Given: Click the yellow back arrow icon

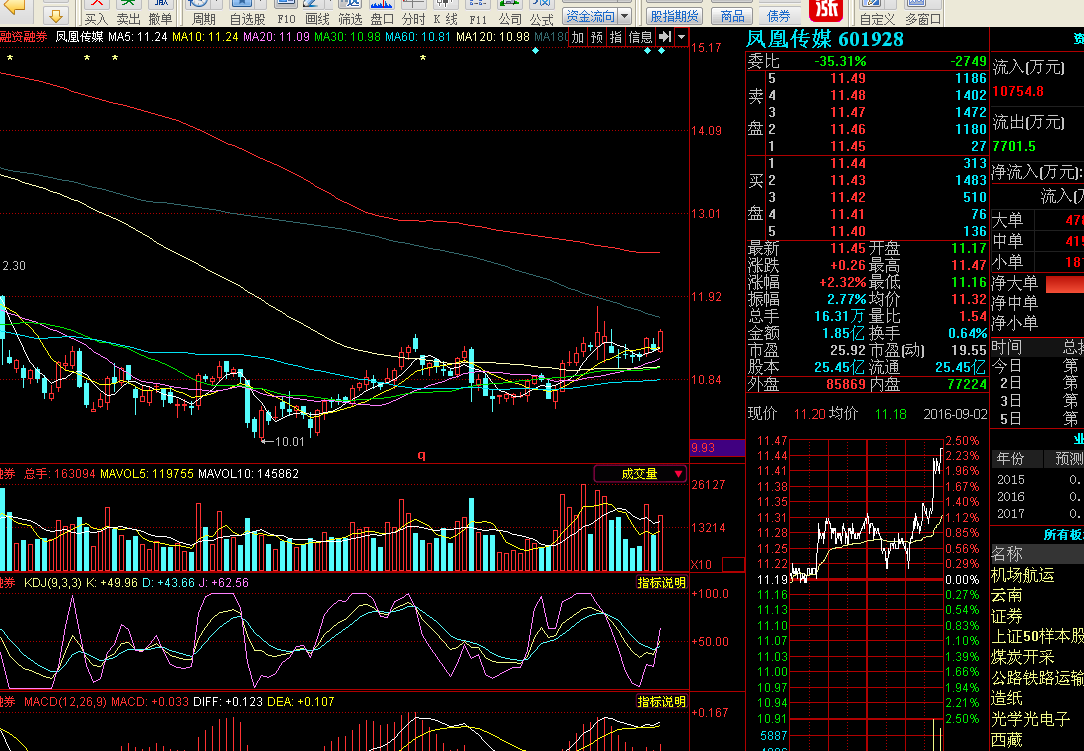Looking at the screenshot, I should [14, 7].
